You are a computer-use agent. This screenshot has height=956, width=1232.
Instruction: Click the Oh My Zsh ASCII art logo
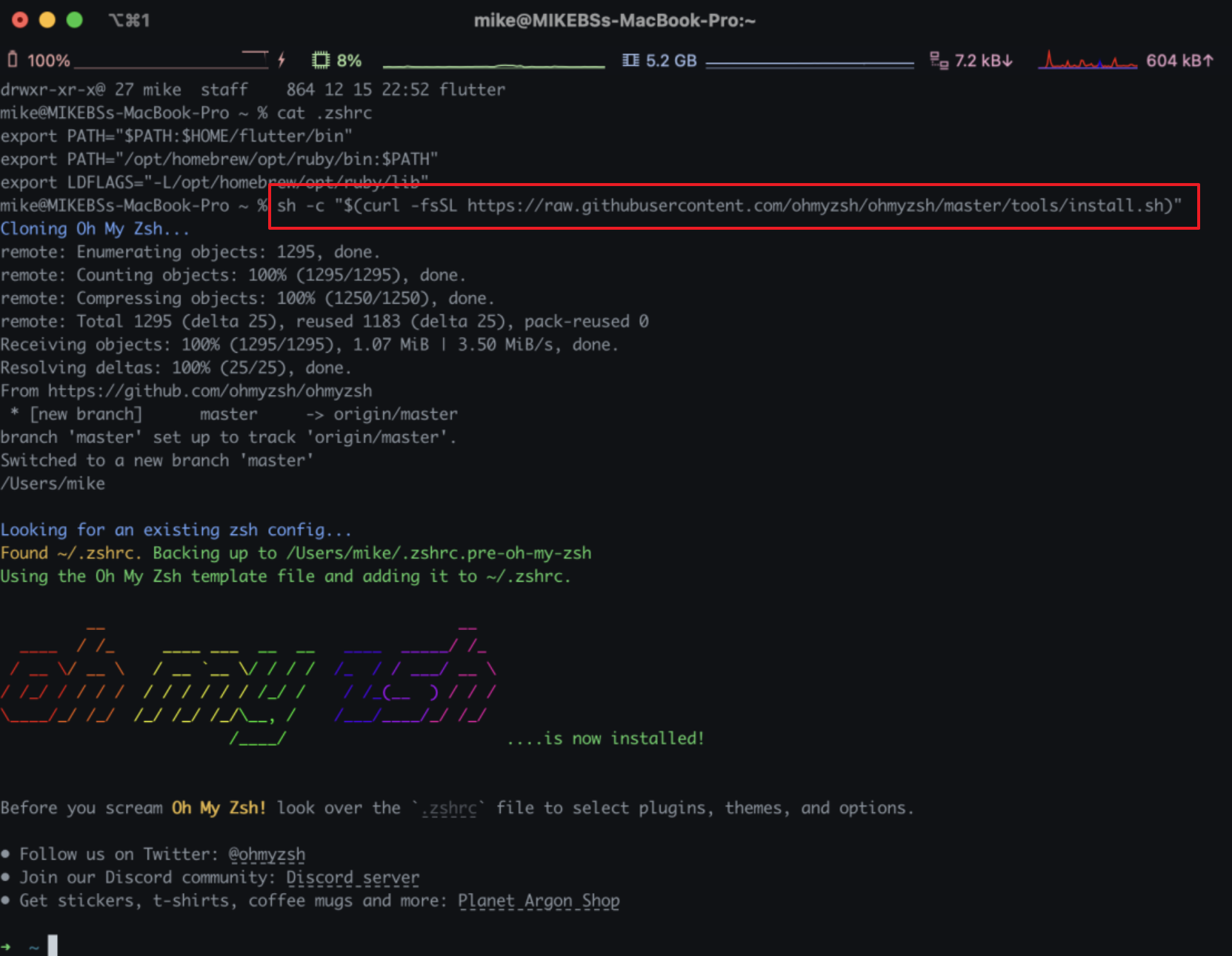(248, 686)
